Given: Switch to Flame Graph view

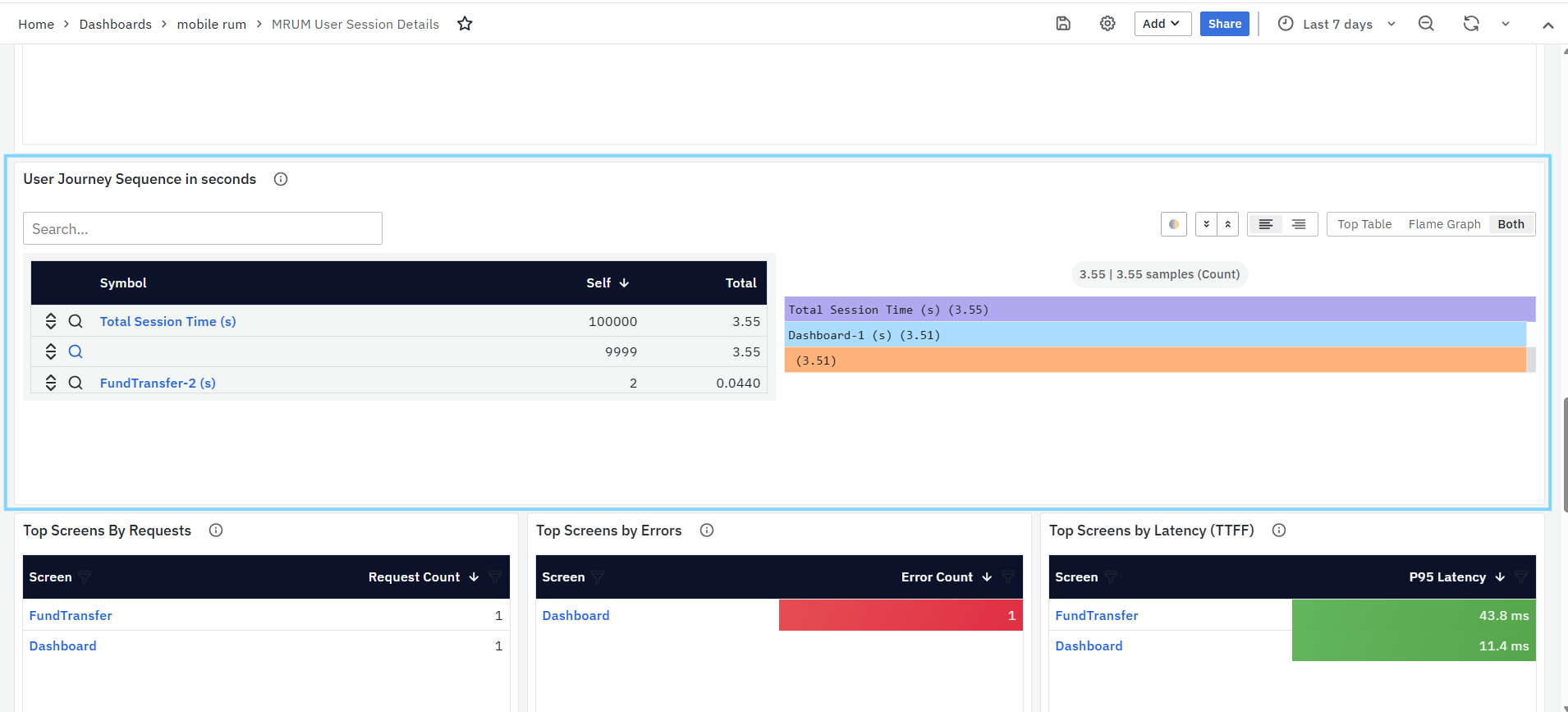Looking at the screenshot, I should point(1444,224).
